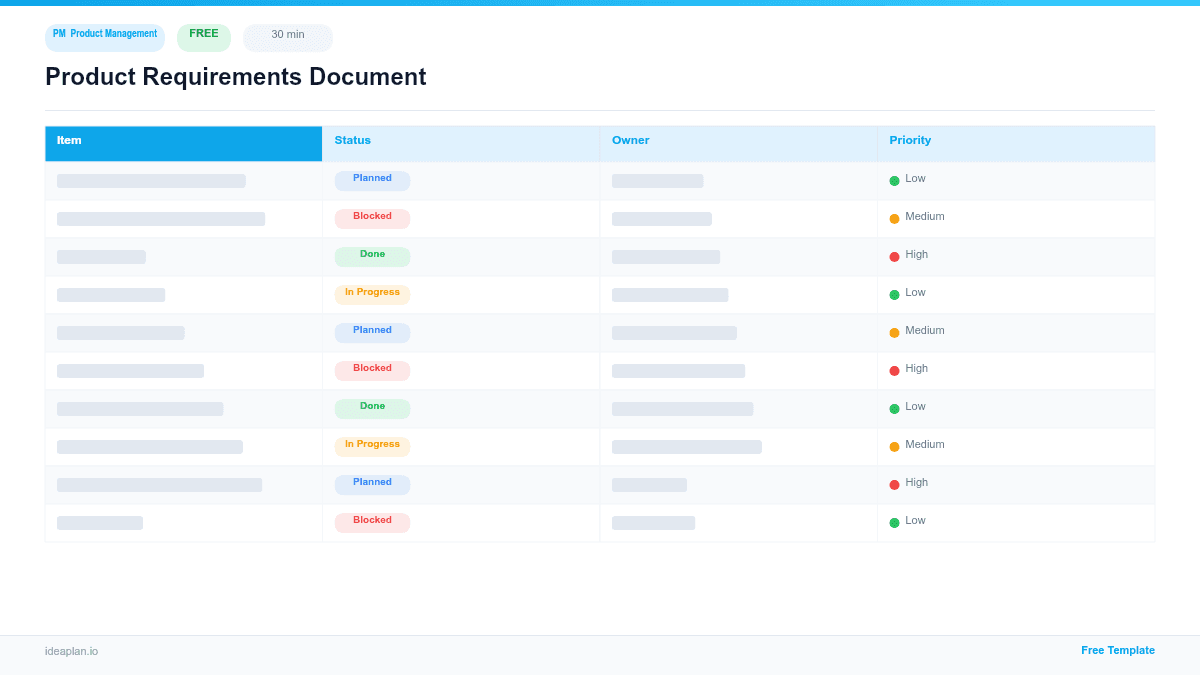Click the orange Medium priority dot in second row
Screen dimensions: 1200x675
pos(895,217)
